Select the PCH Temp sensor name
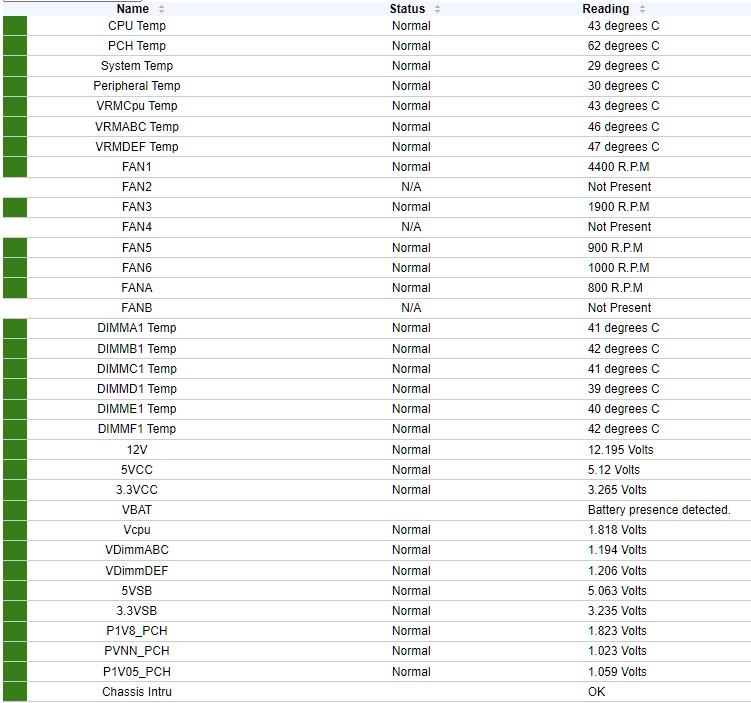Viewport: 751px width, 703px height. click(137, 46)
